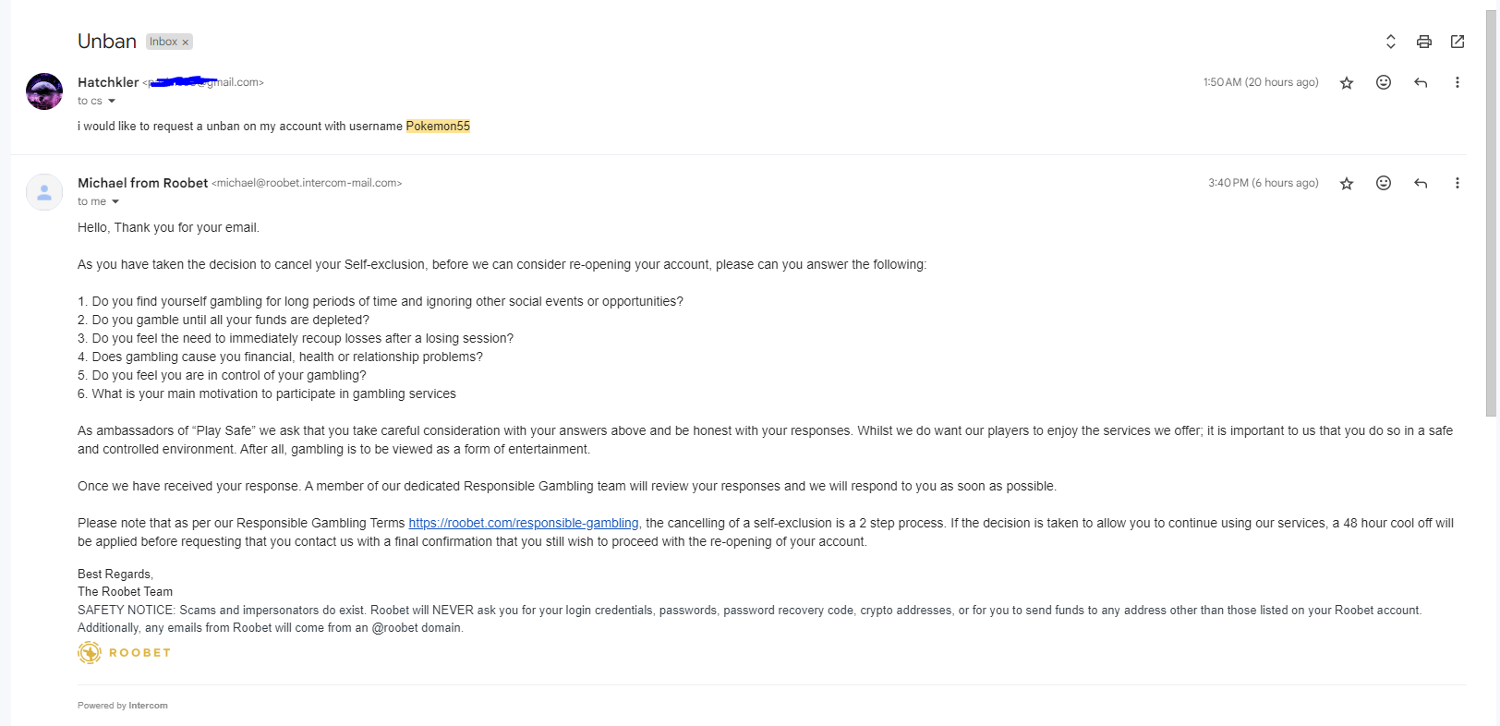Open email in new window
1500x726 pixels.
1457,41
